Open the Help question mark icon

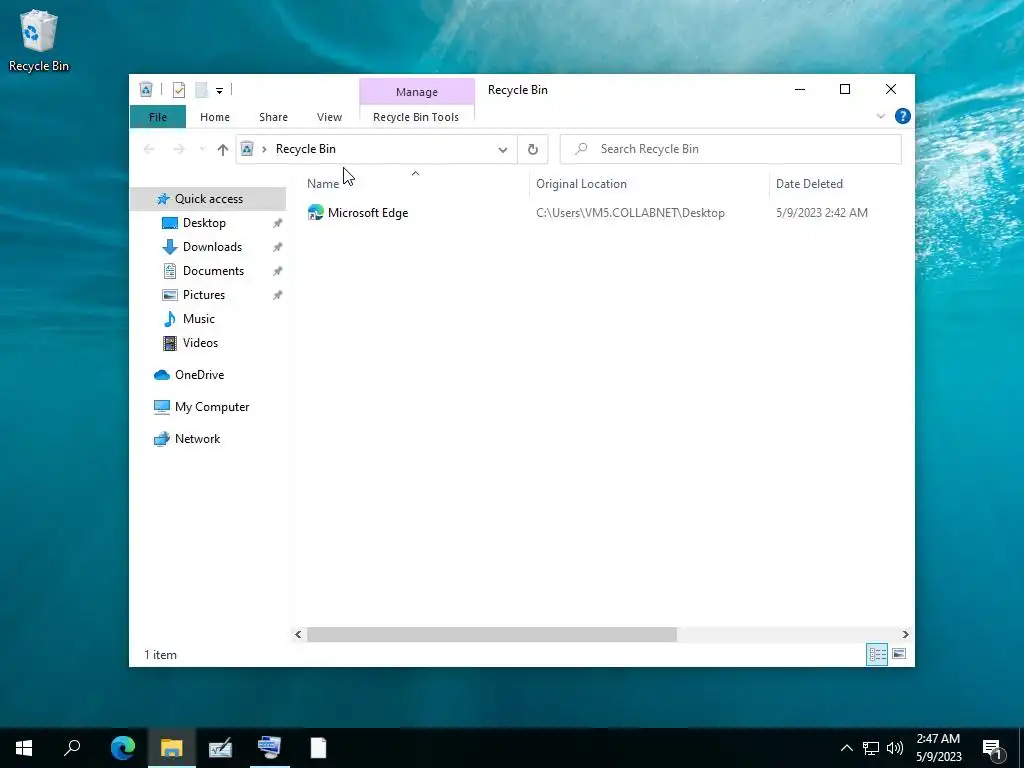pyautogui.click(x=903, y=116)
